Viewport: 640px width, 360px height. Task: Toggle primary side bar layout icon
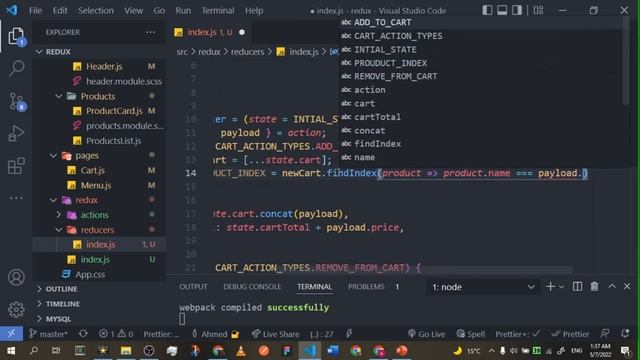pos(487,10)
